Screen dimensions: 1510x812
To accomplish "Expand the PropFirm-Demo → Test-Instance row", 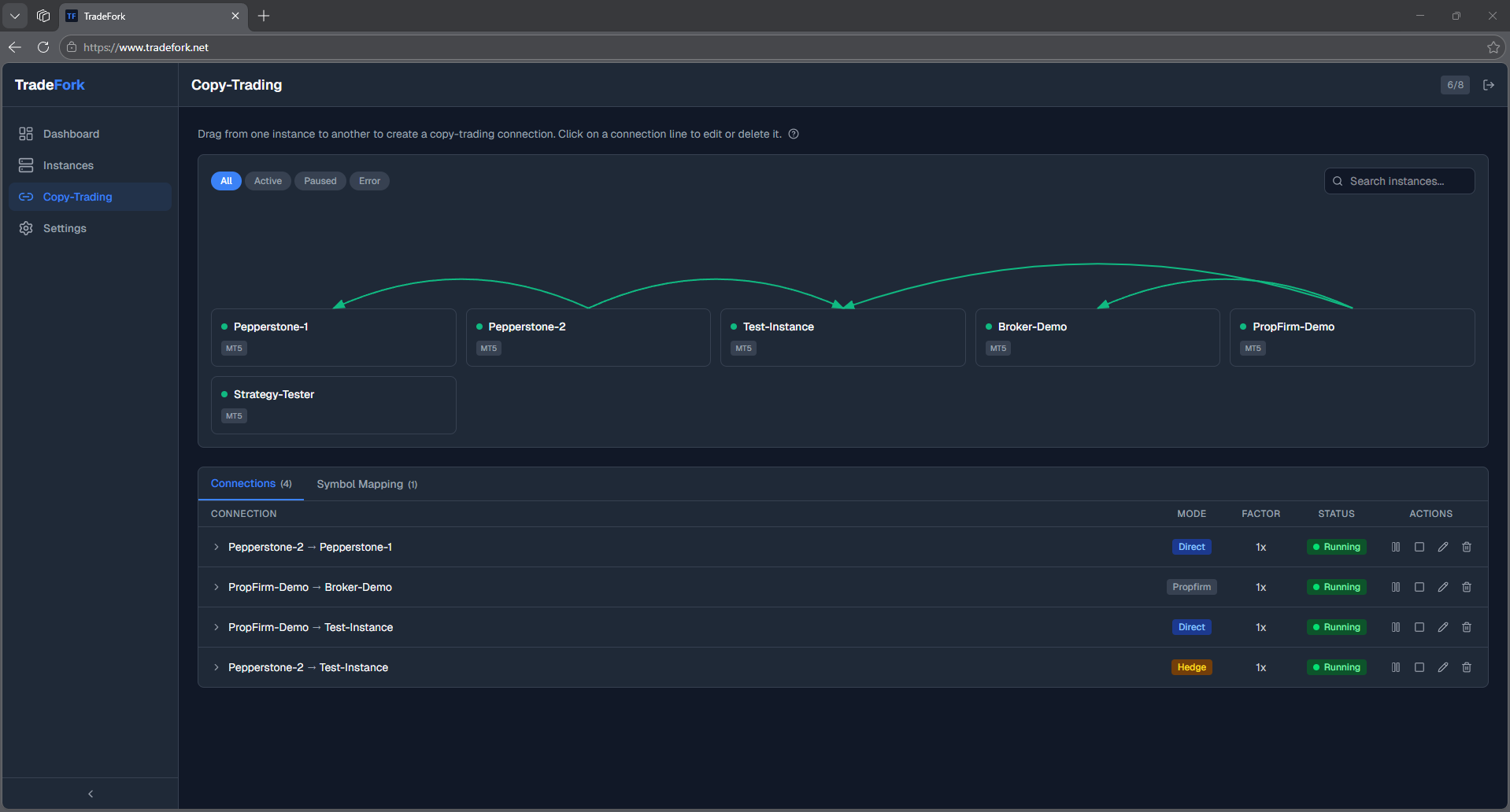I will (217, 627).
